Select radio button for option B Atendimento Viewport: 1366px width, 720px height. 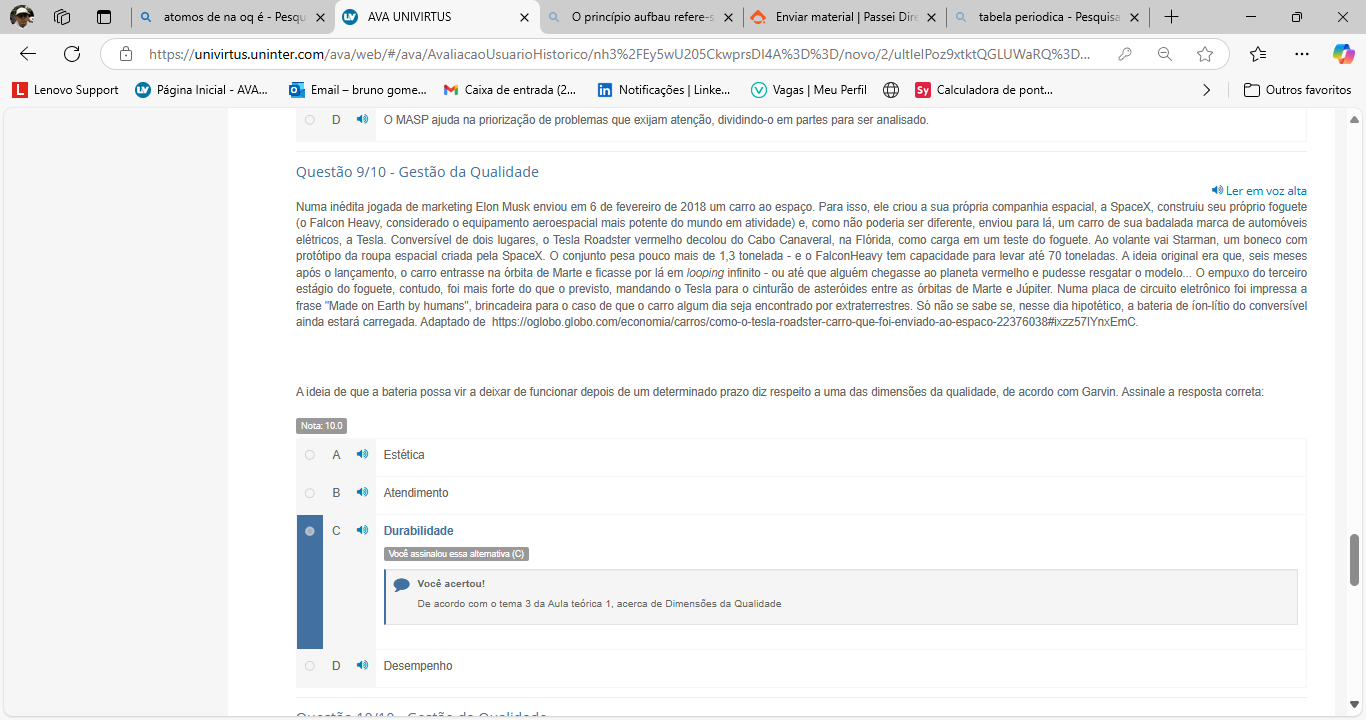click(x=310, y=493)
